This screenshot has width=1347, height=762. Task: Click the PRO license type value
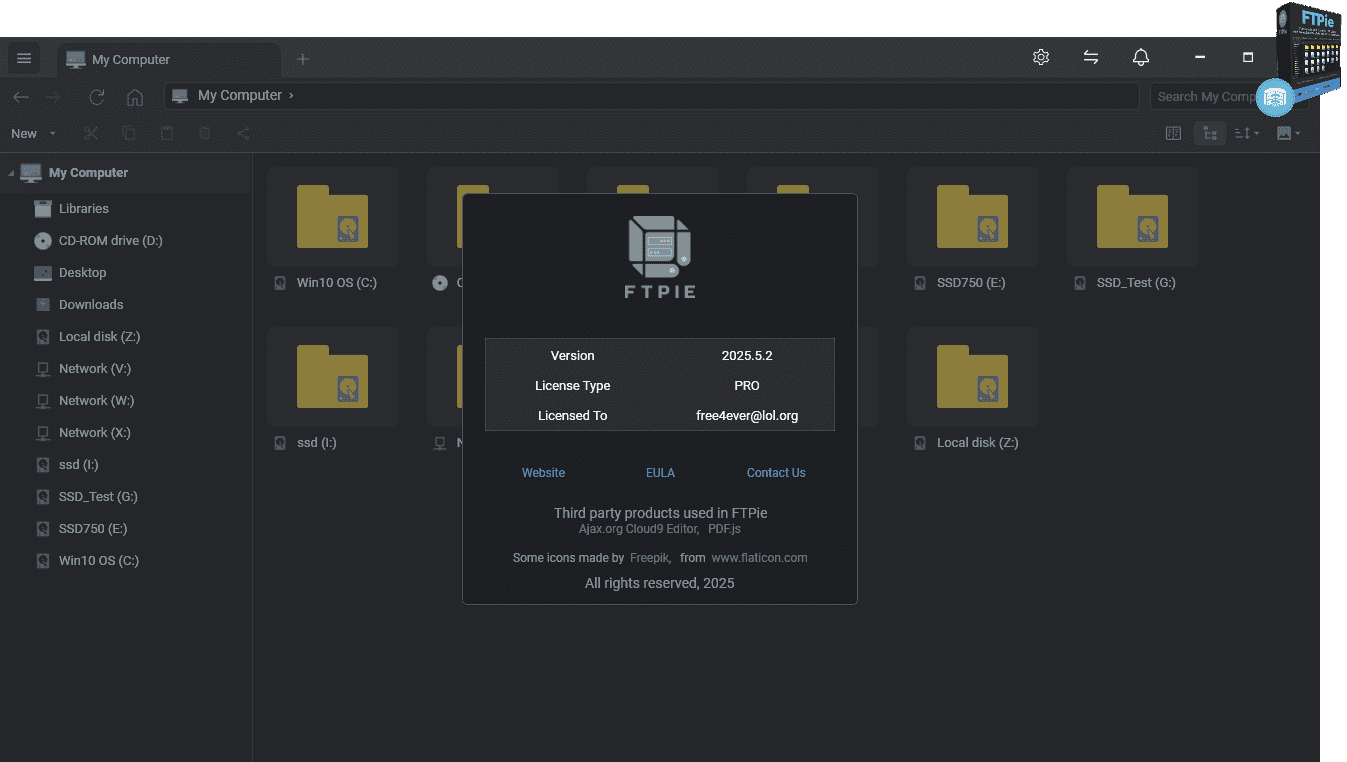click(747, 386)
